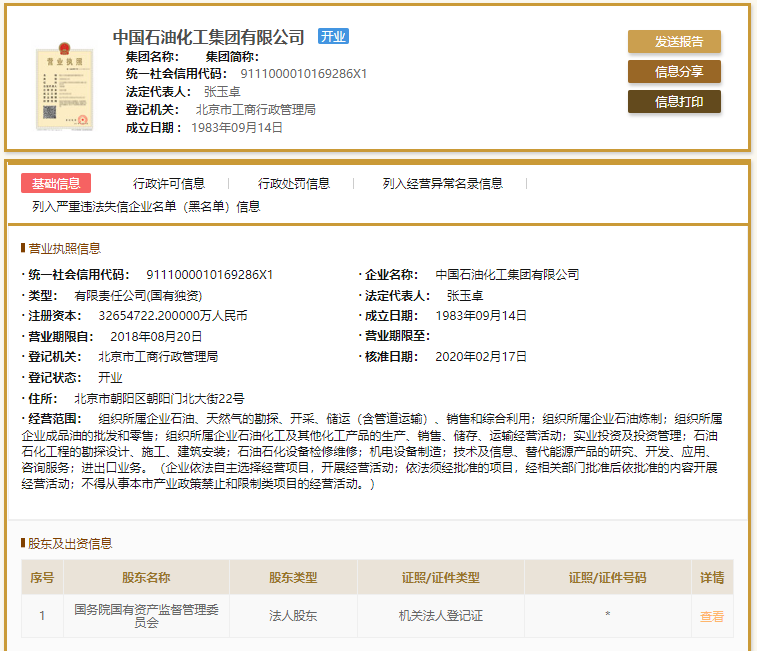Click the 营业执照信息 section heading

click(x=64, y=249)
